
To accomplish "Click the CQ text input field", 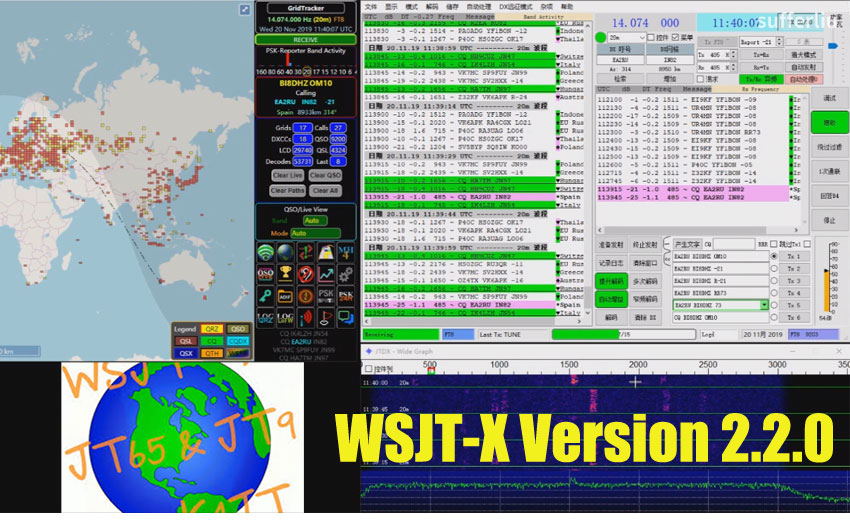I will click(733, 244).
